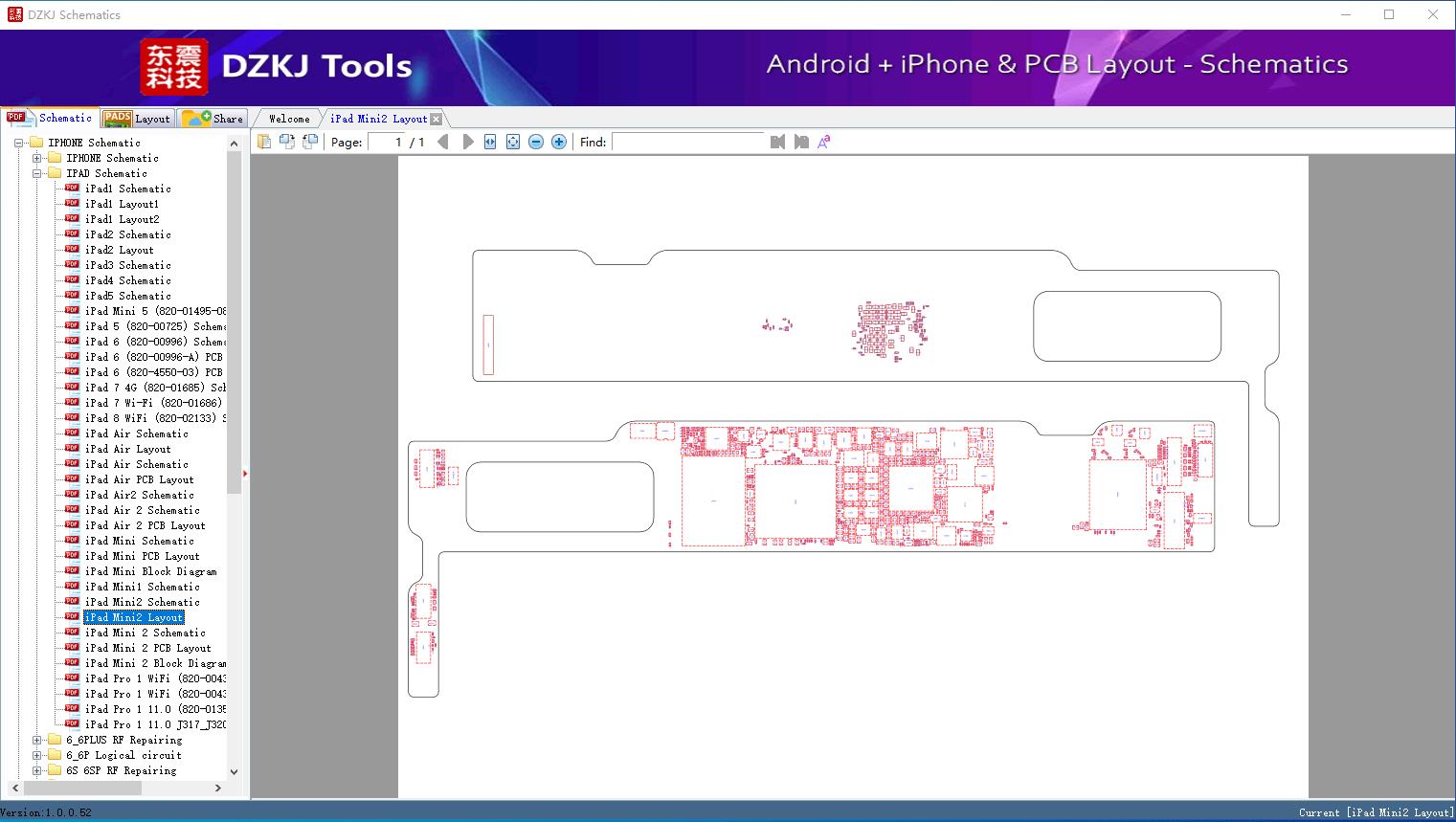Open the Welcome tab

tap(287, 118)
